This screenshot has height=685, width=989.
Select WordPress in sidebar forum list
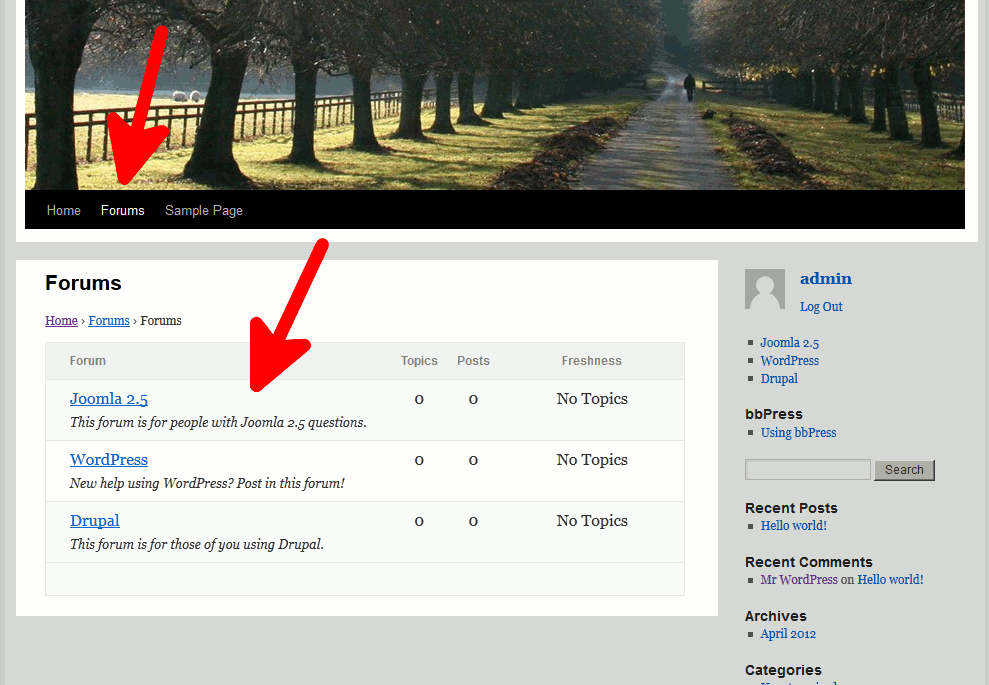pos(789,361)
